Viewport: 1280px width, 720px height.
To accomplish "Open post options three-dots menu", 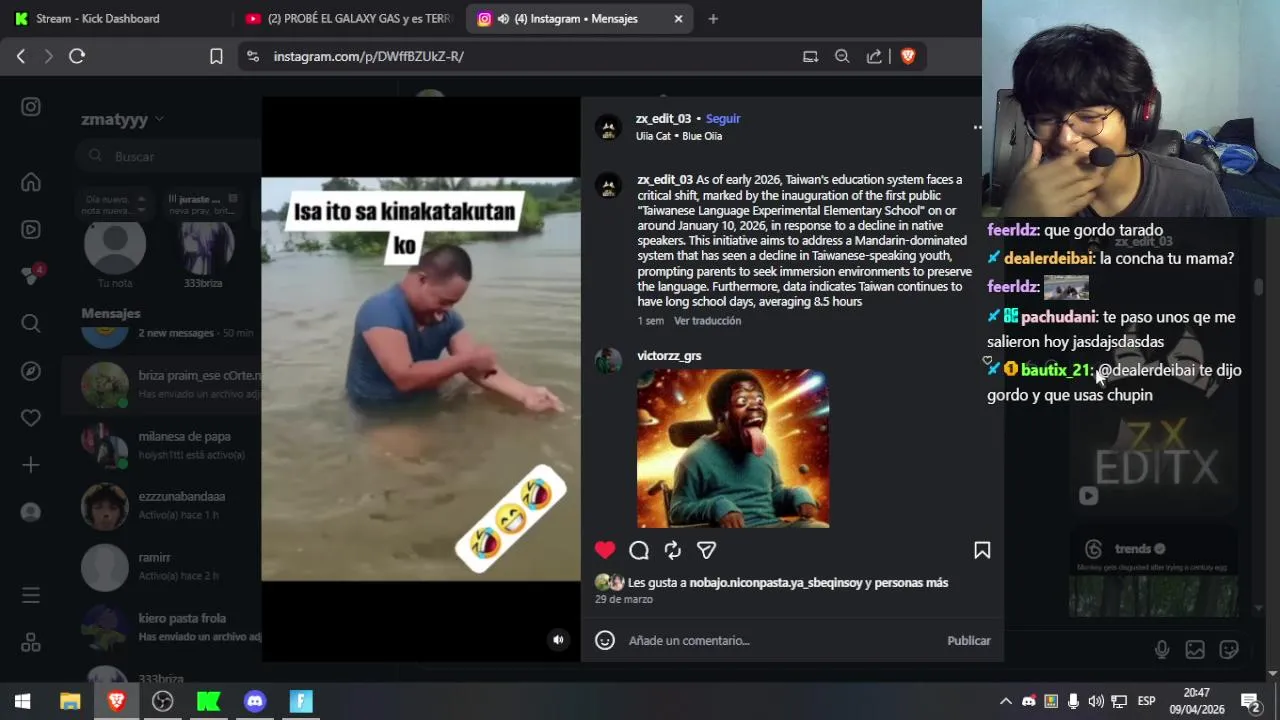I will [977, 127].
